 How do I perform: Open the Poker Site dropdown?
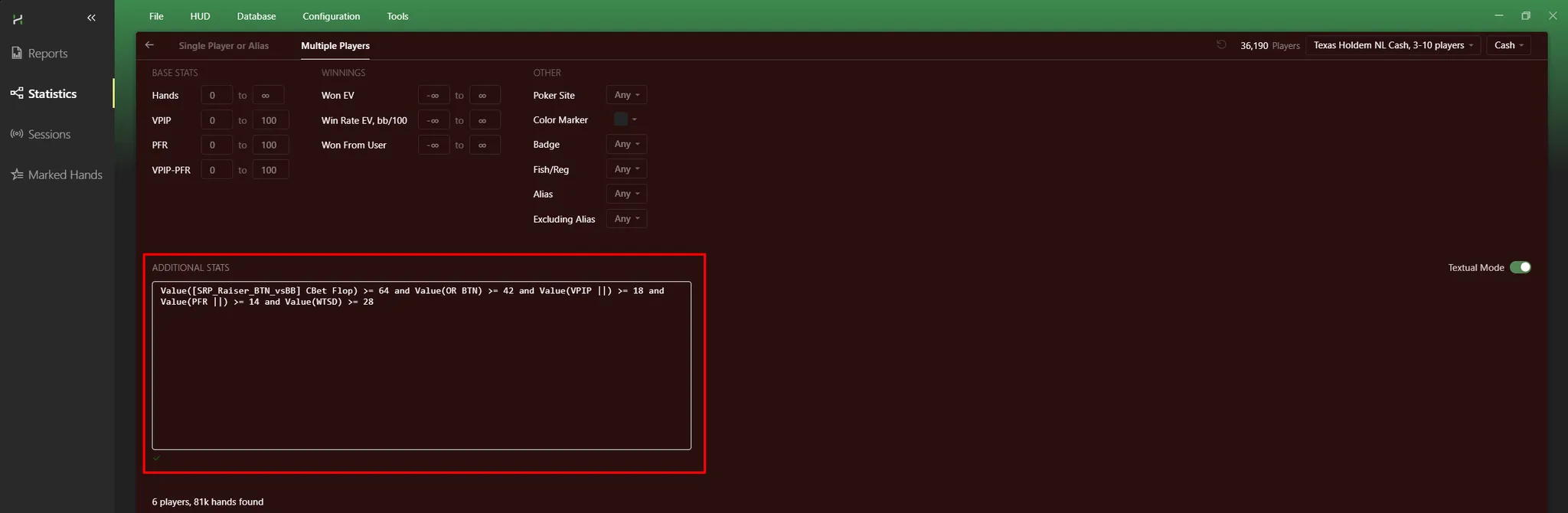tap(626, 95)
